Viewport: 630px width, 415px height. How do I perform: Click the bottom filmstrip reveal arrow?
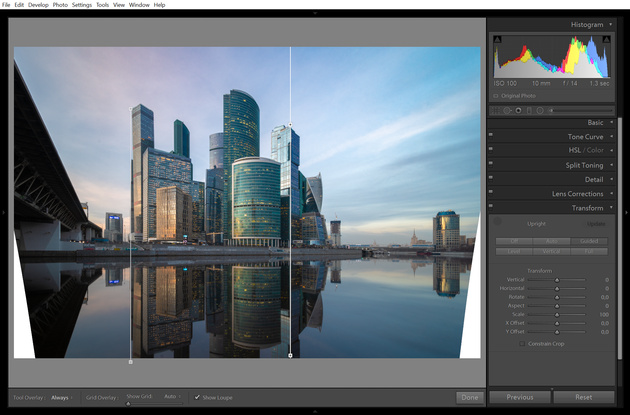coord(315,411)
